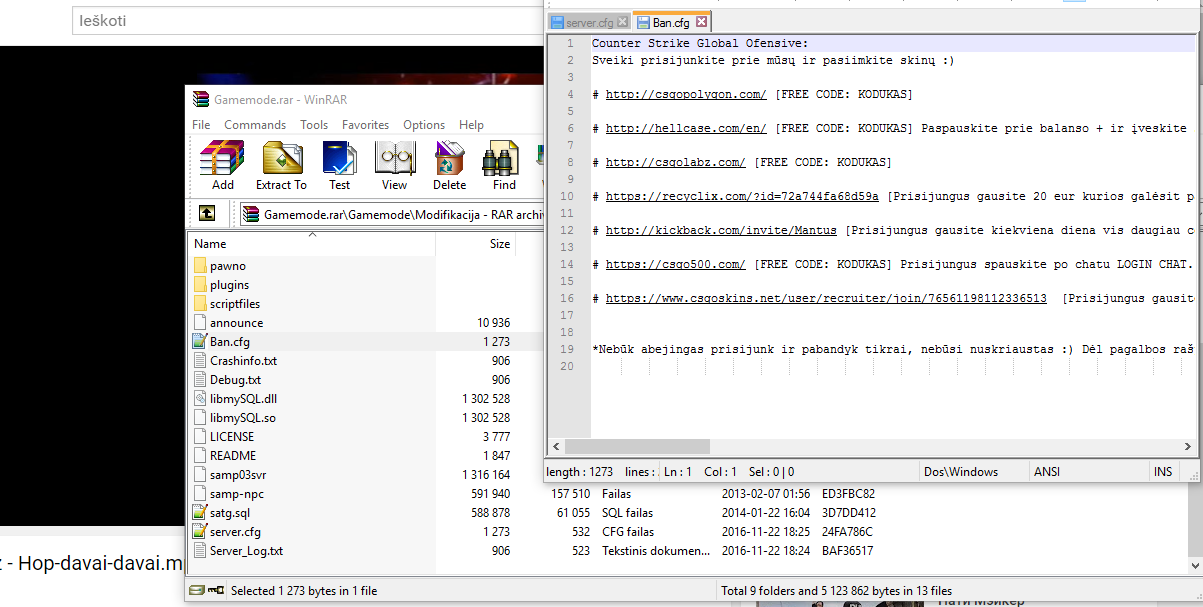Open the Commands menu in WinRAR

coord(255,125)
